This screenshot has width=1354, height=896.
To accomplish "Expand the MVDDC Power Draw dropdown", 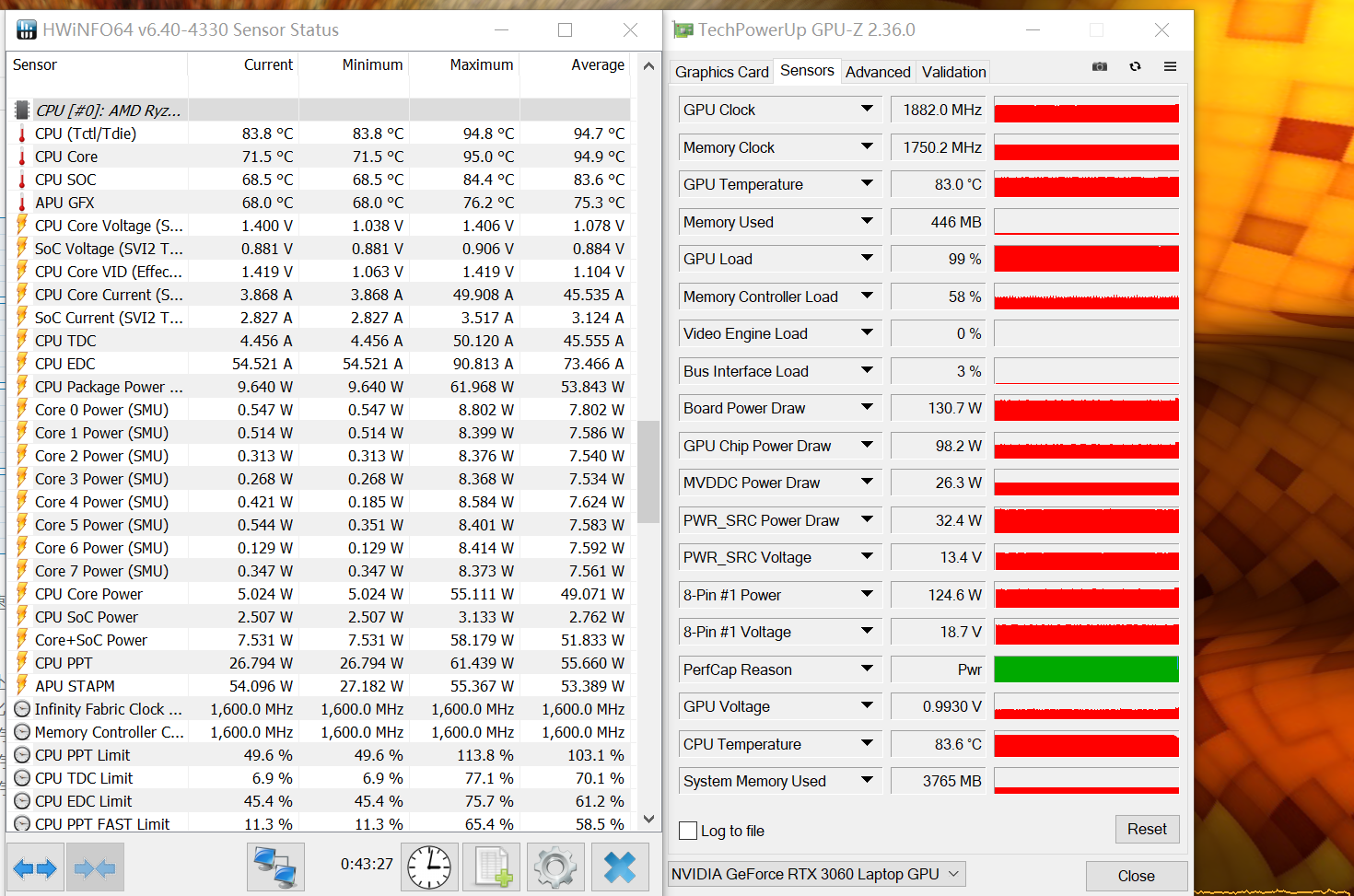I will pos(867,483).
